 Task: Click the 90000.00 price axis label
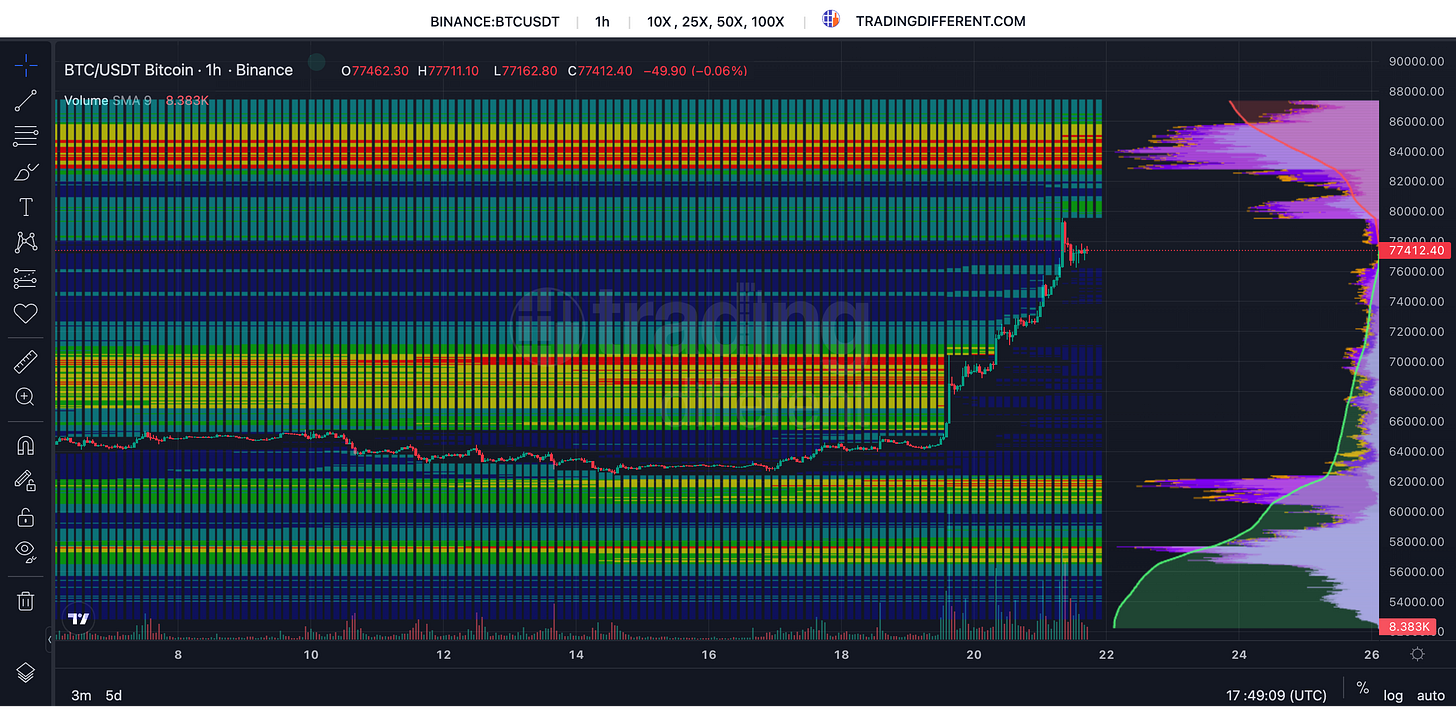coord(1417,61)
